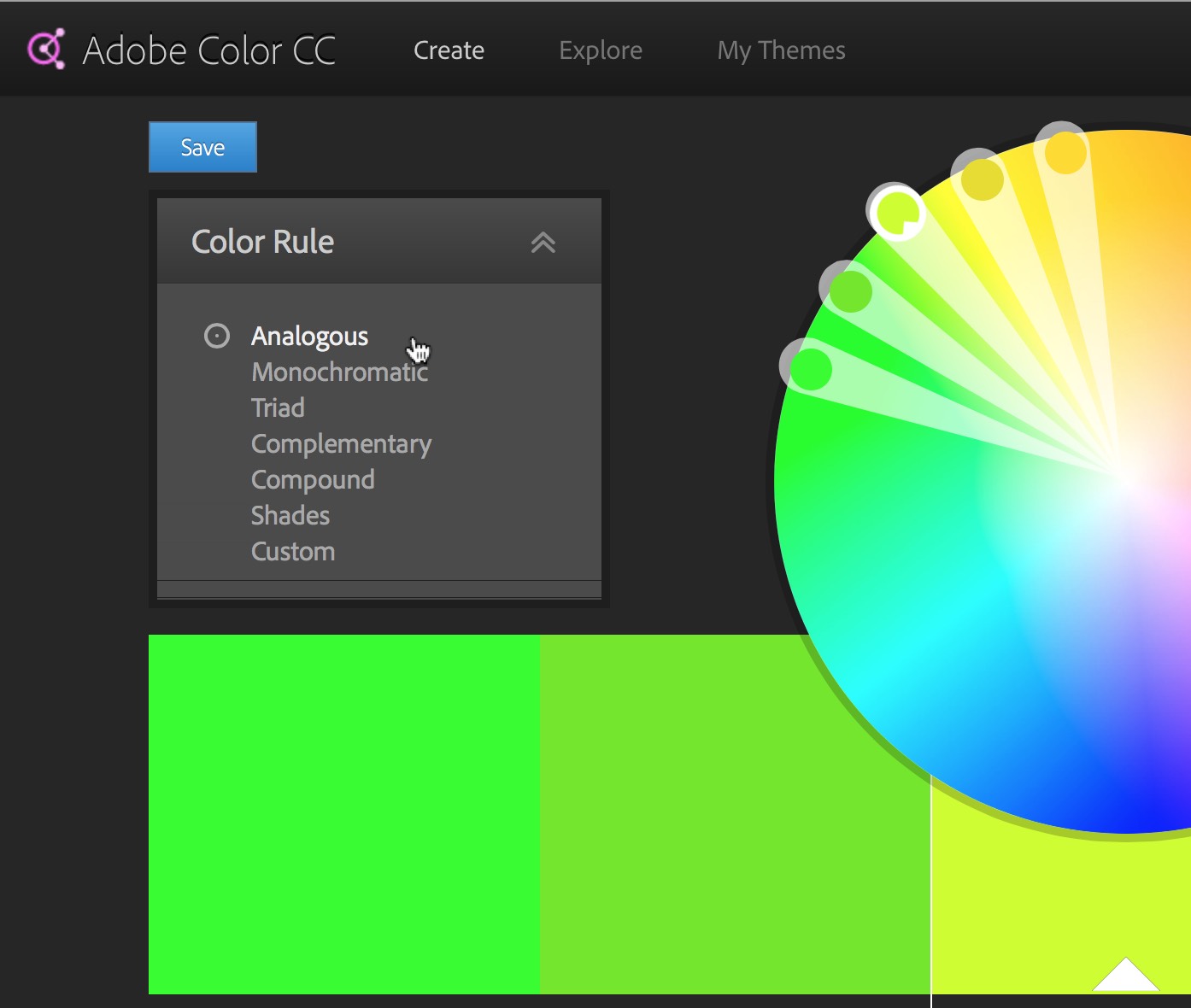The image size is (1191, 1008).
Task: Choose the Monochromatic color rule
Action: coord(339,372)
